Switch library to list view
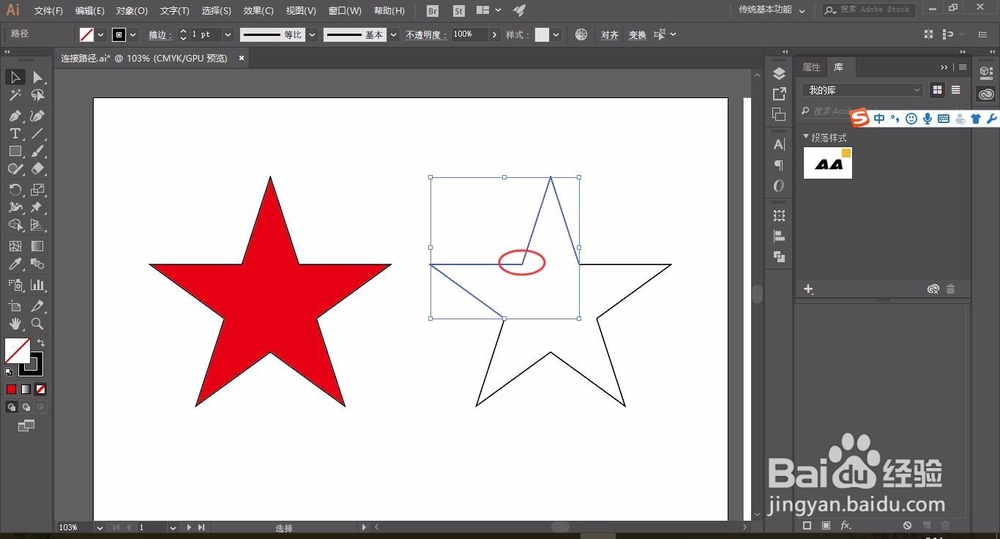 (955, 90)
